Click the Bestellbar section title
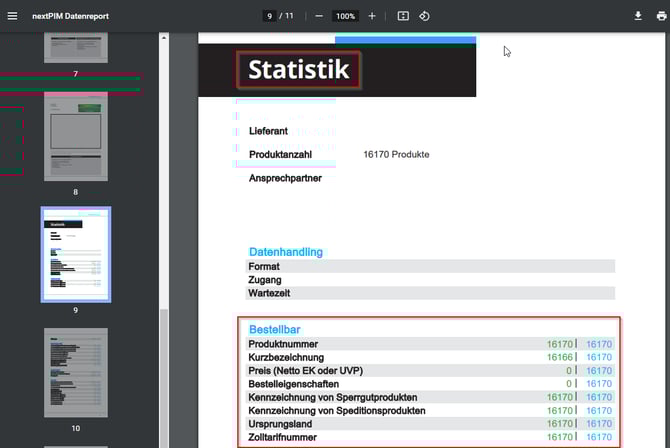 point(274,329)
